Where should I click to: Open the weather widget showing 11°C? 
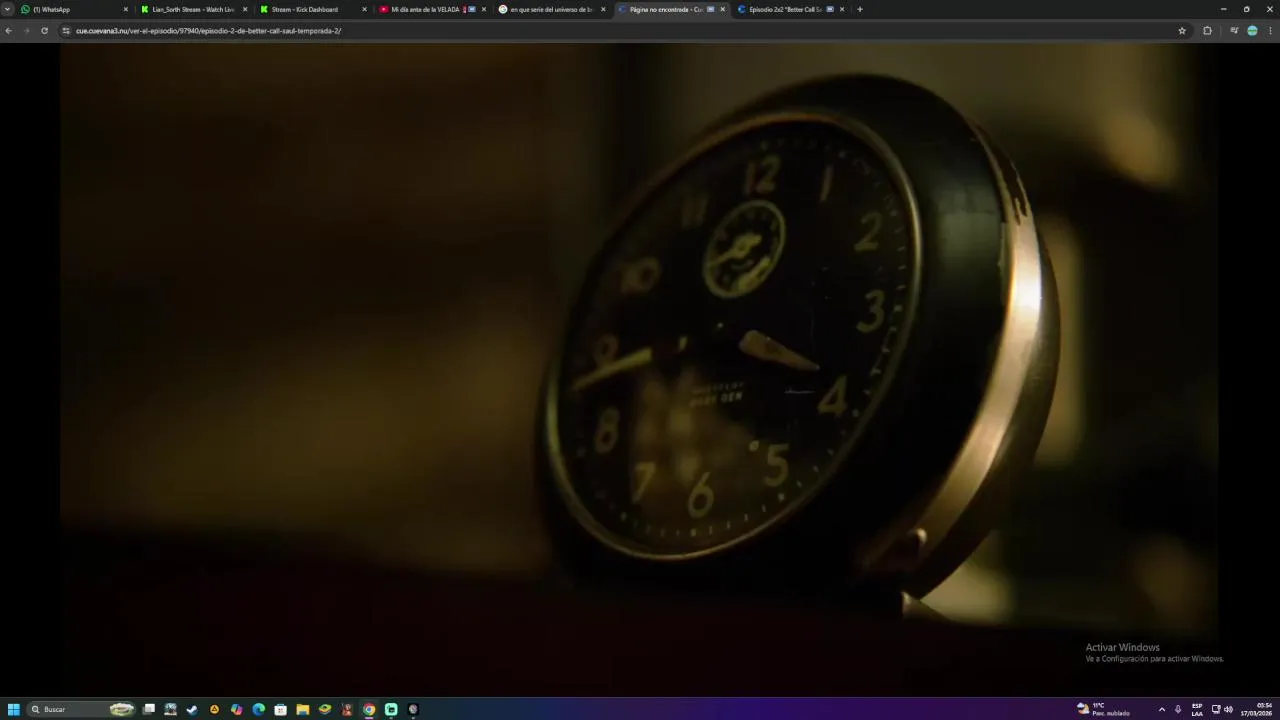point(1104,709)
